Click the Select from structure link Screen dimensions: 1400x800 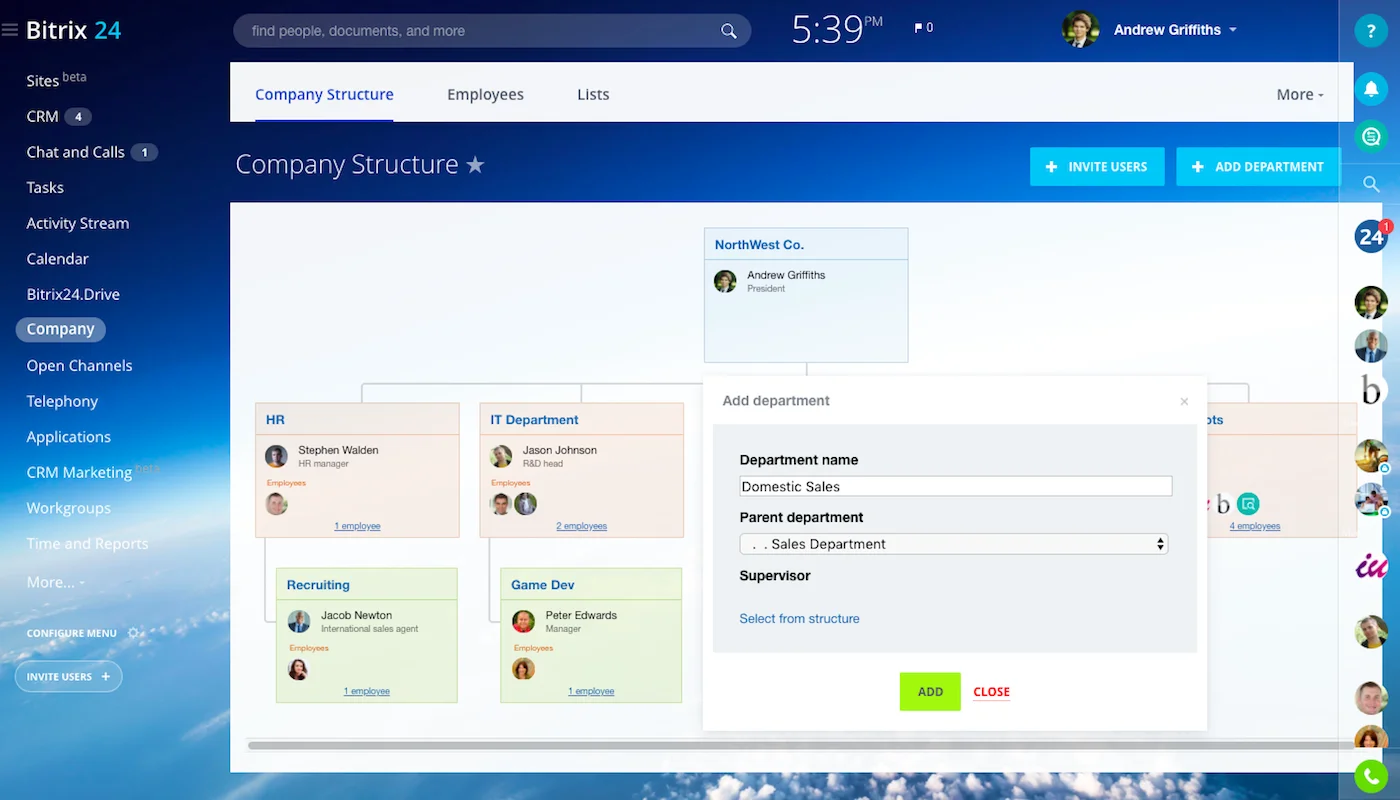tap(799, 619)
